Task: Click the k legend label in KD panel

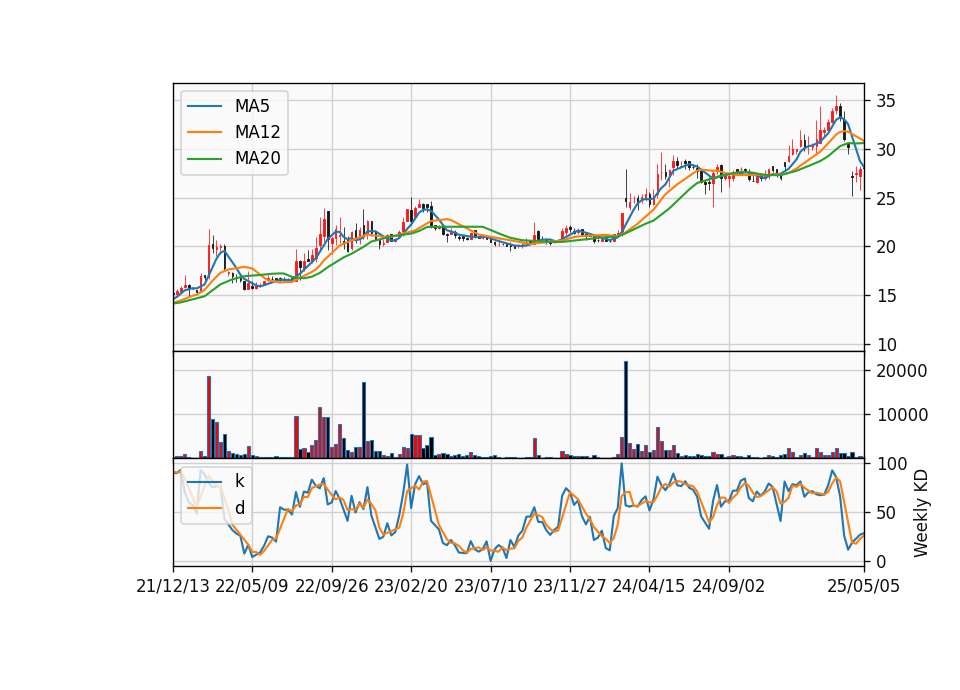Action: pos(239,481)
